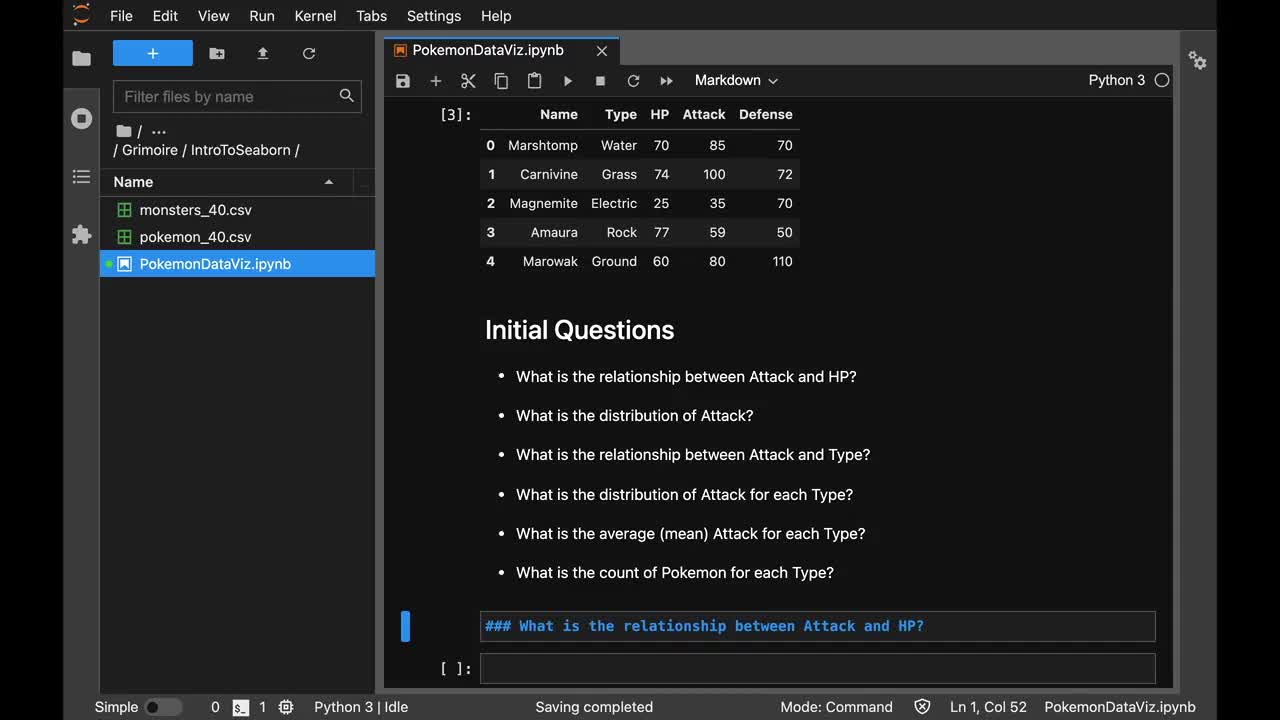
Task: Click the notebook trust shield icon
Action: (x=922, y=707)
